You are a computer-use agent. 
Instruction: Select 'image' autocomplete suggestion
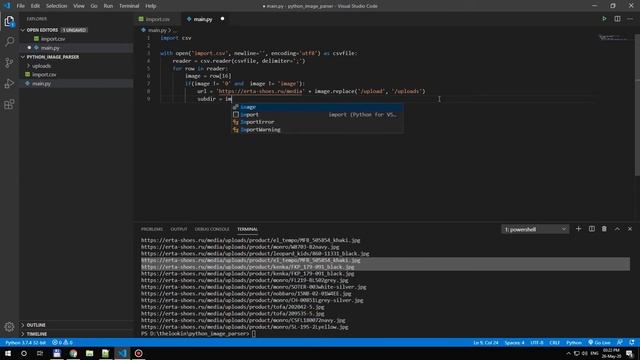point(318,107)
